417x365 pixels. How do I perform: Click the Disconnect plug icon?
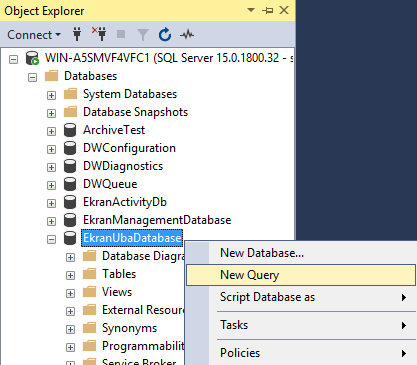[x=99, y=34]
